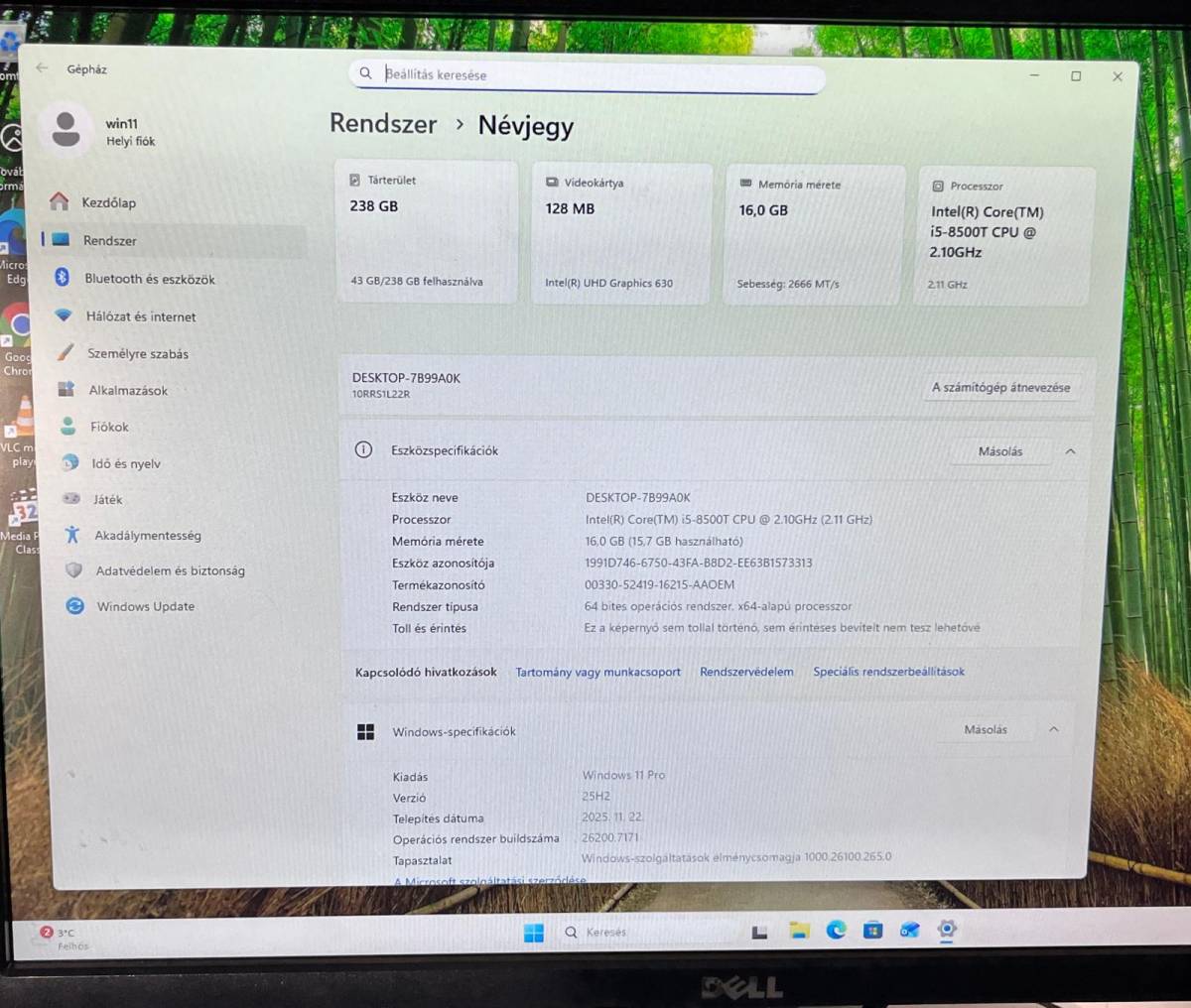Open Speciális rendszerbeállítások link
This screenshot has height=1008, width=1191.
pyautogui.click(x=888, y=671)
